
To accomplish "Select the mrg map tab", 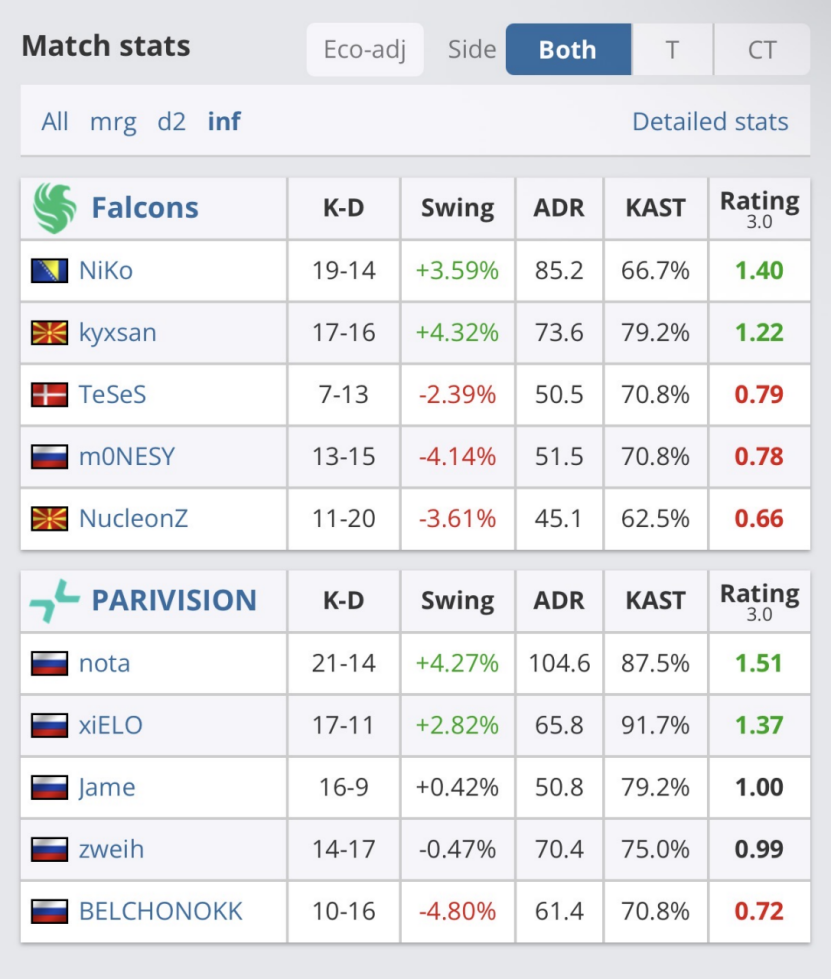I will [x=113, y=122].
